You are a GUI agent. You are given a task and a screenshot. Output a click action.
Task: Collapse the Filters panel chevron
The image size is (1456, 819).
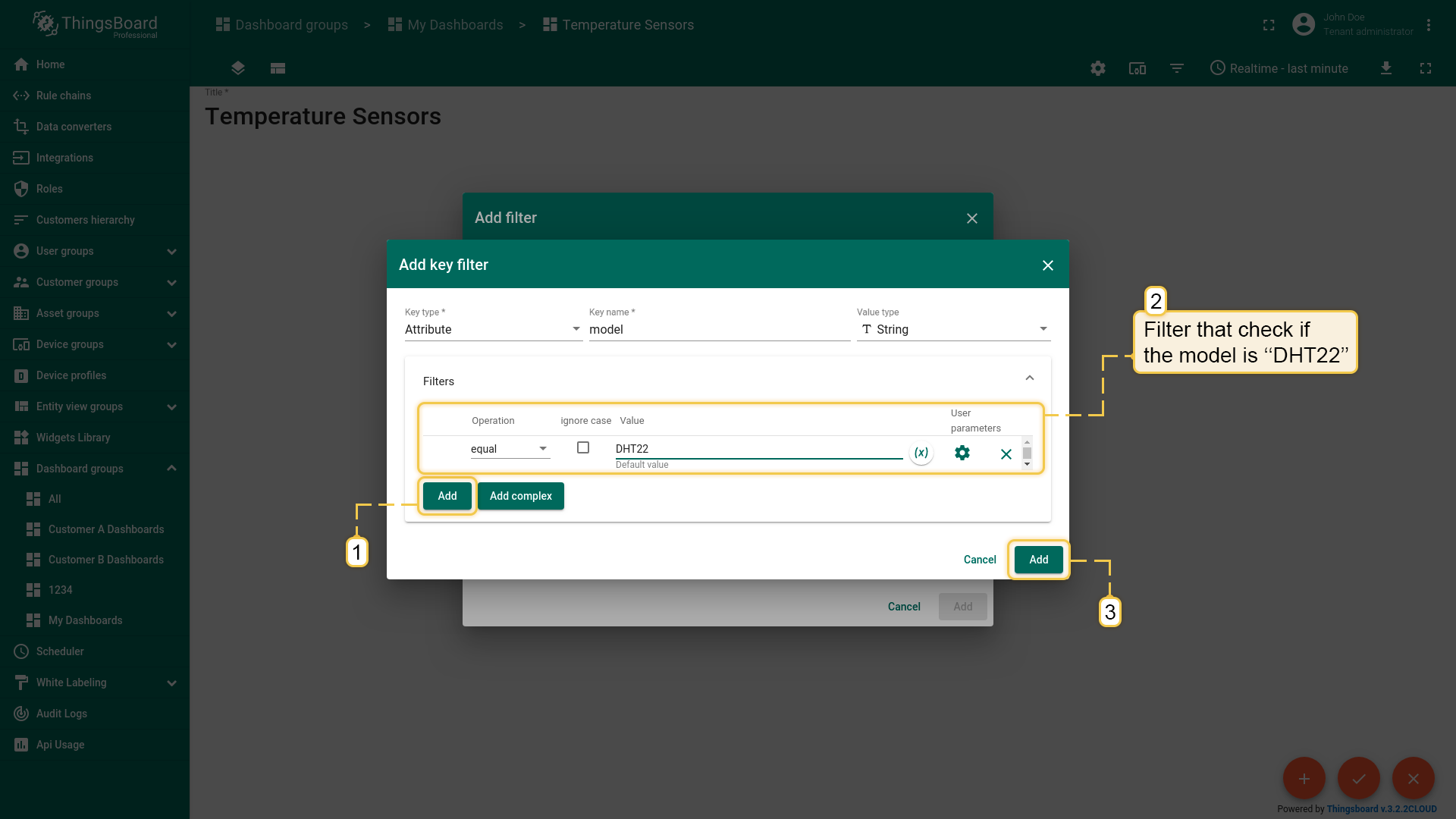1029,378
